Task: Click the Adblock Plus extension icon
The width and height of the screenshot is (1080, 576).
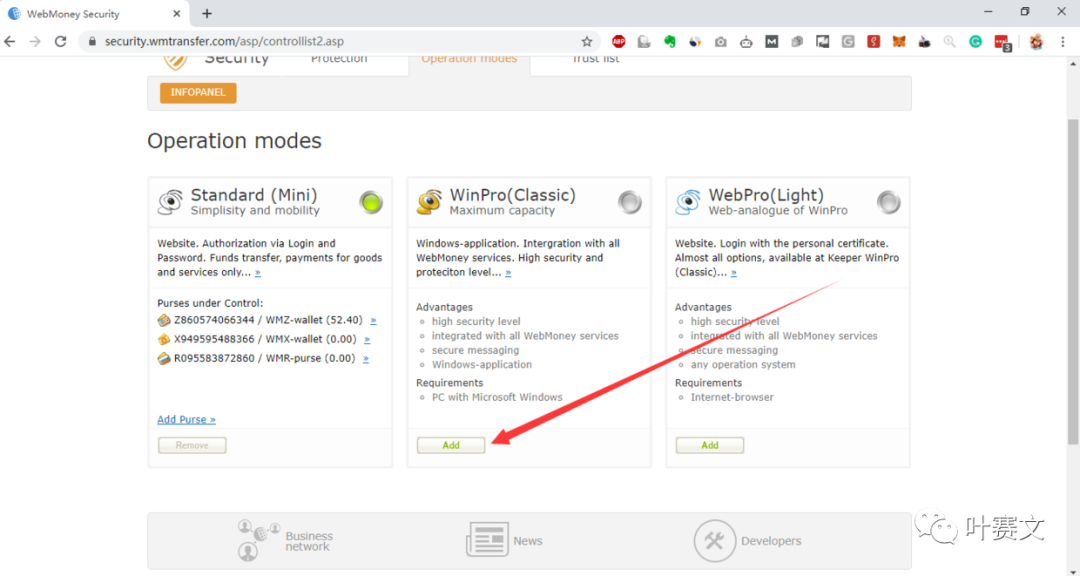Action: pos(619,42)
